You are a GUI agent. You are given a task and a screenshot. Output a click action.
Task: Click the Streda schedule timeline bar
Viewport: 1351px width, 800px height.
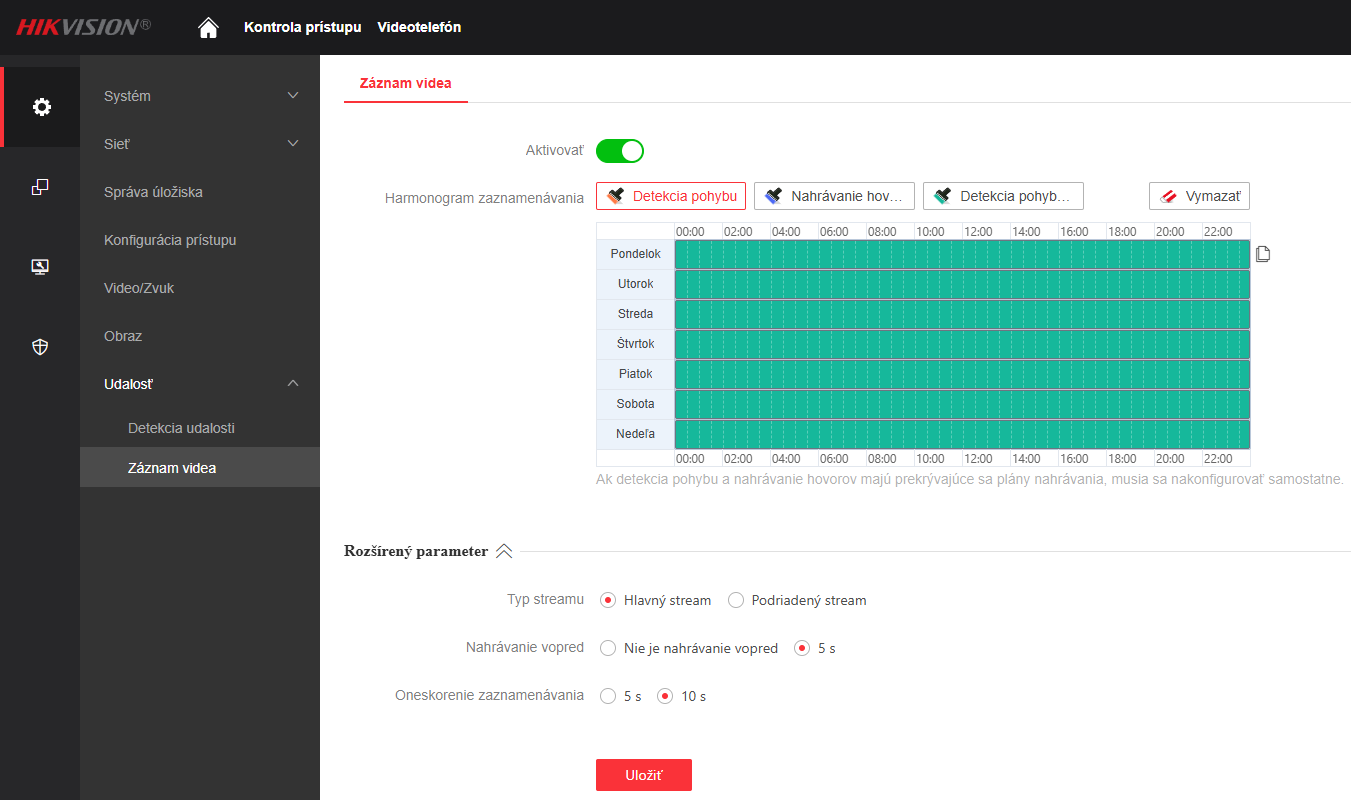[962, 314]
